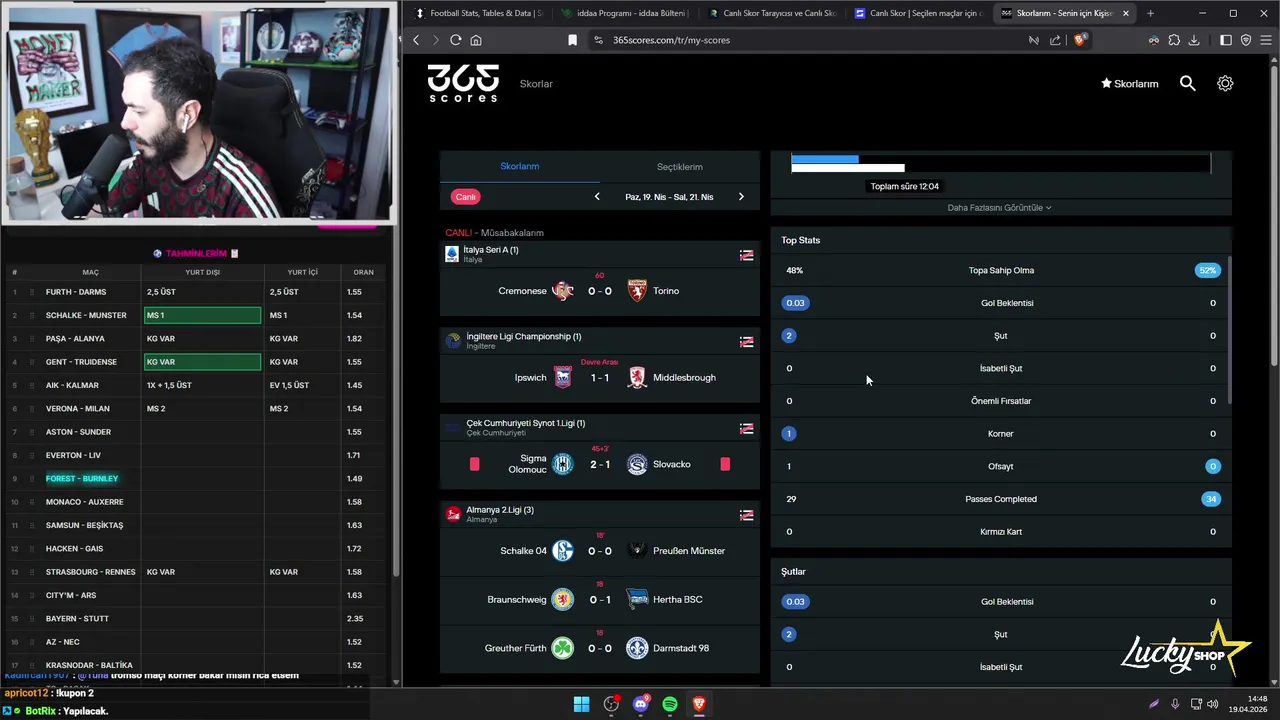
Task: Click the taskbar volume icon
Action: pyautogui.click(x=1212, y=704)
